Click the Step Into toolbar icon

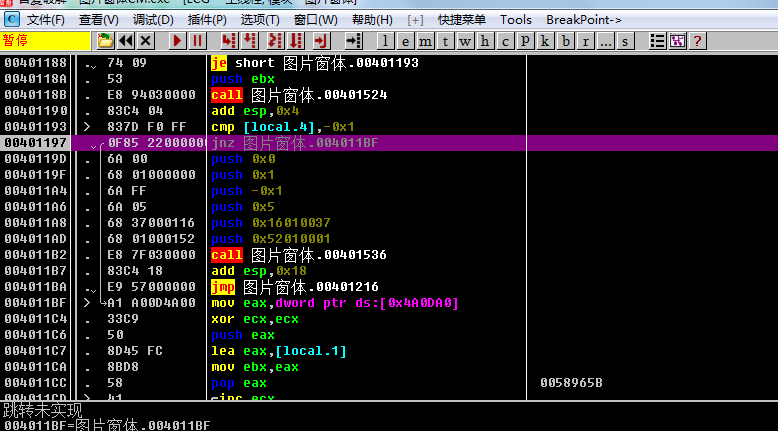coord(229,41)
